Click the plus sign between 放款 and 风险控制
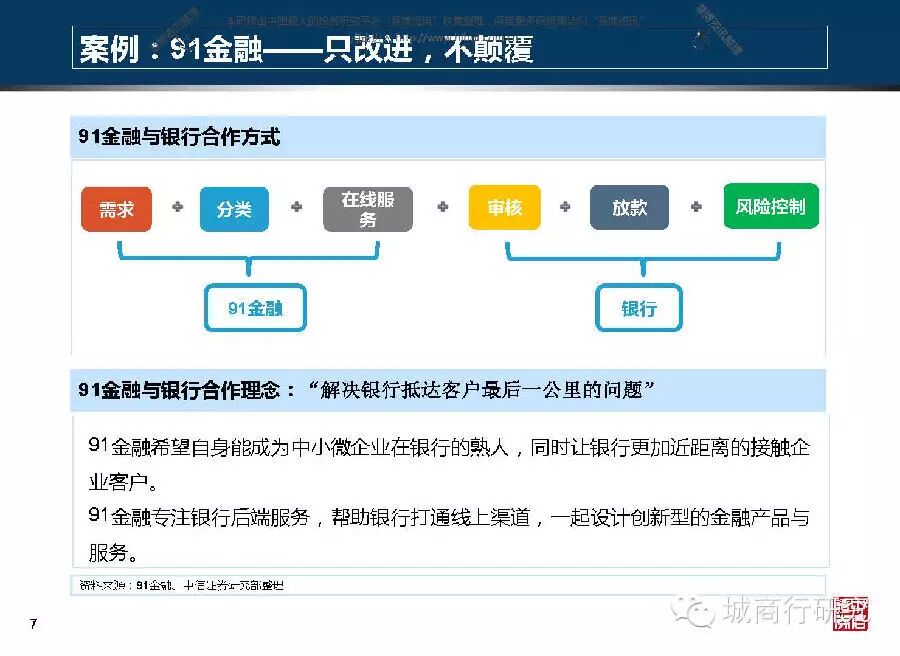This screenshot has height=656, width=900. coord(696,207)
